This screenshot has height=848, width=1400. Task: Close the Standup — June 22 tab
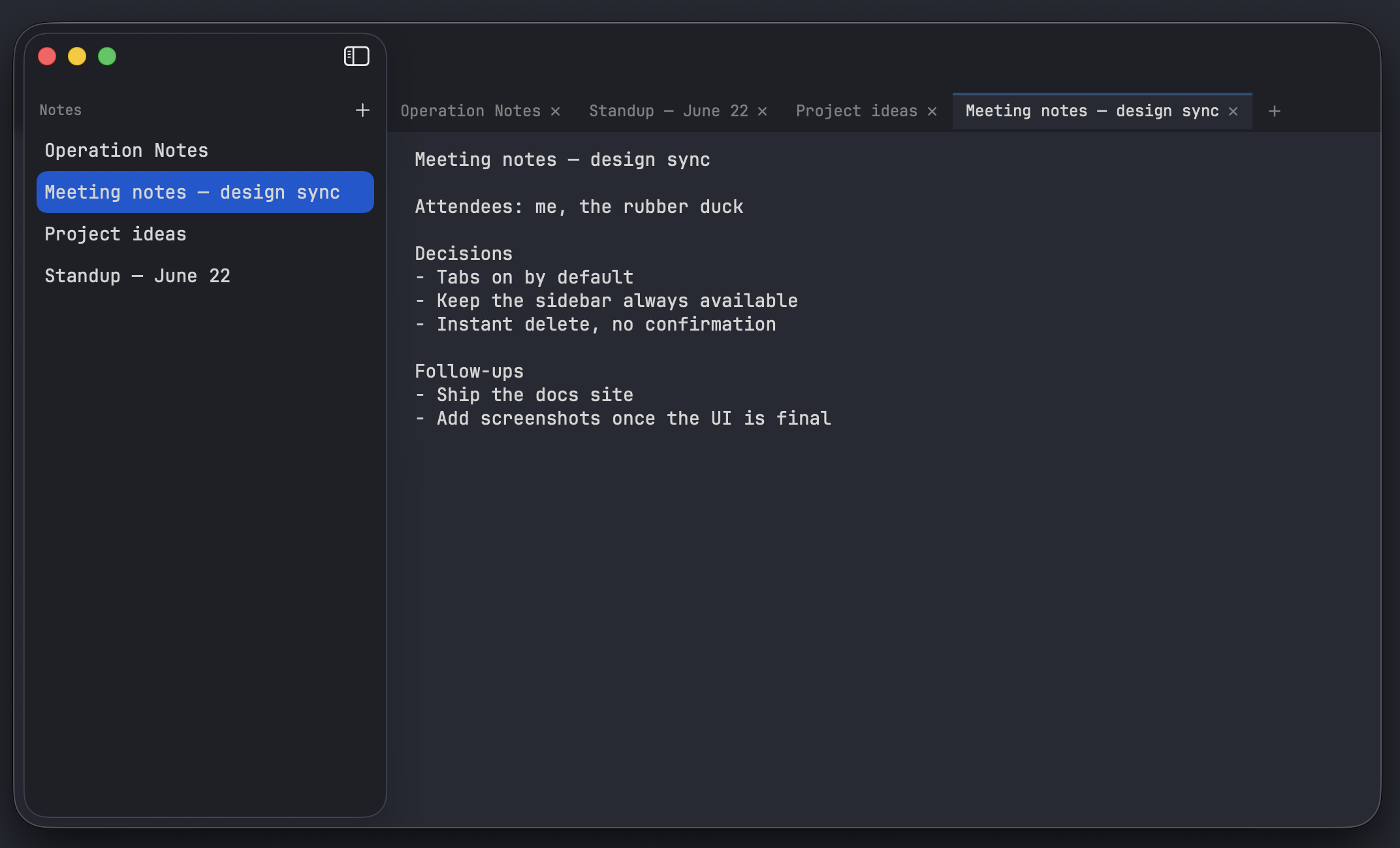[x=763, y=112]
